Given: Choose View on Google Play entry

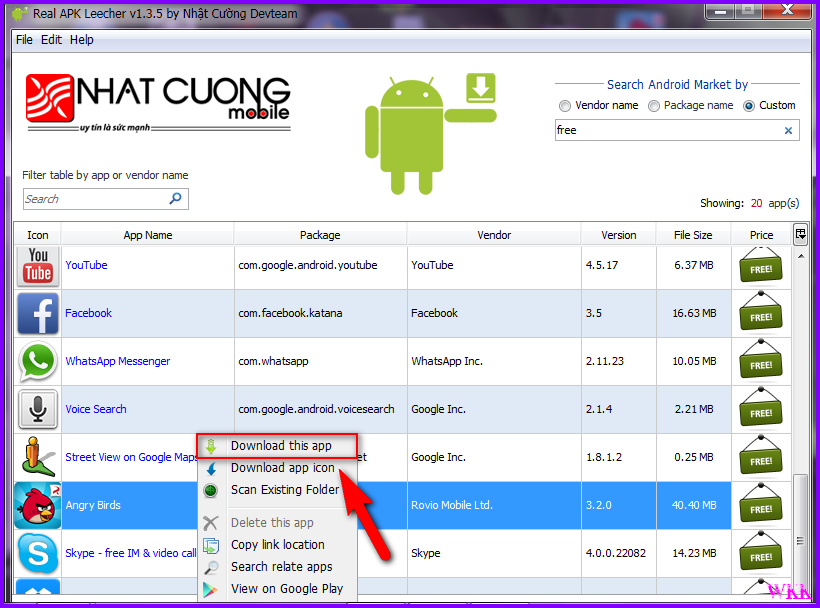Looking at the screenshot, I should point(277,589).
